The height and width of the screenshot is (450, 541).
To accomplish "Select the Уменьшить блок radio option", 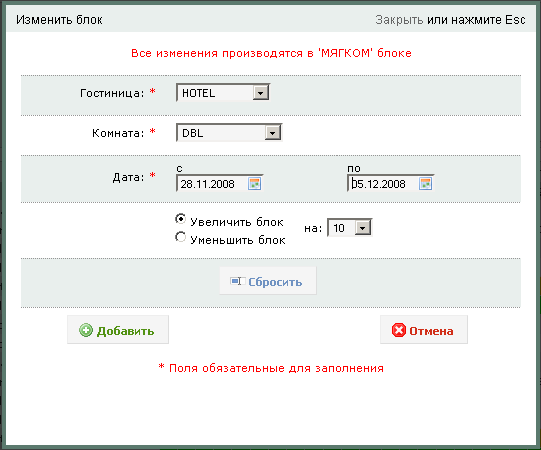I will pyautogui.click(x=180, y=237).
